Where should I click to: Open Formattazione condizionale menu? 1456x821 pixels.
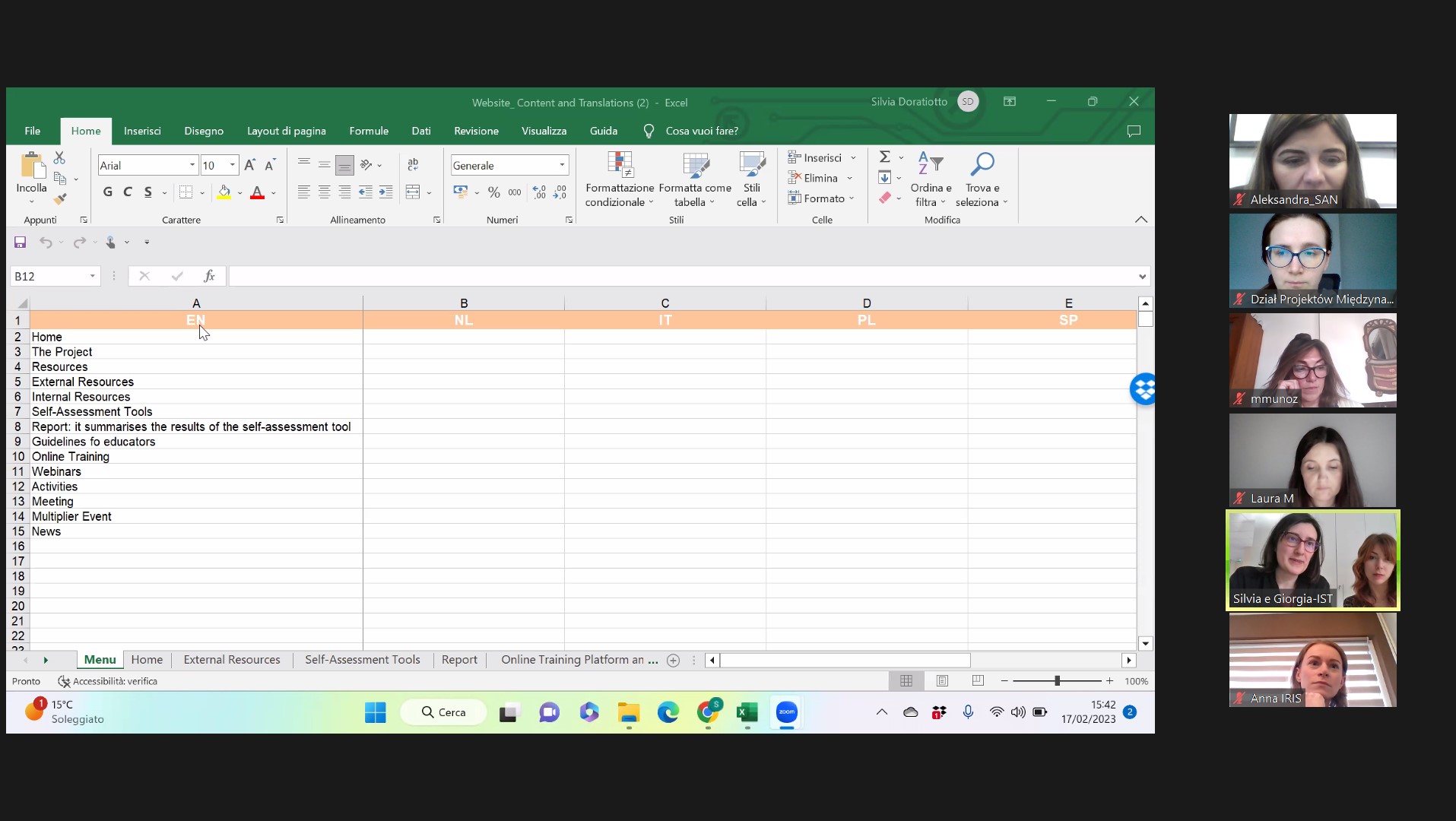coord(620,179)
